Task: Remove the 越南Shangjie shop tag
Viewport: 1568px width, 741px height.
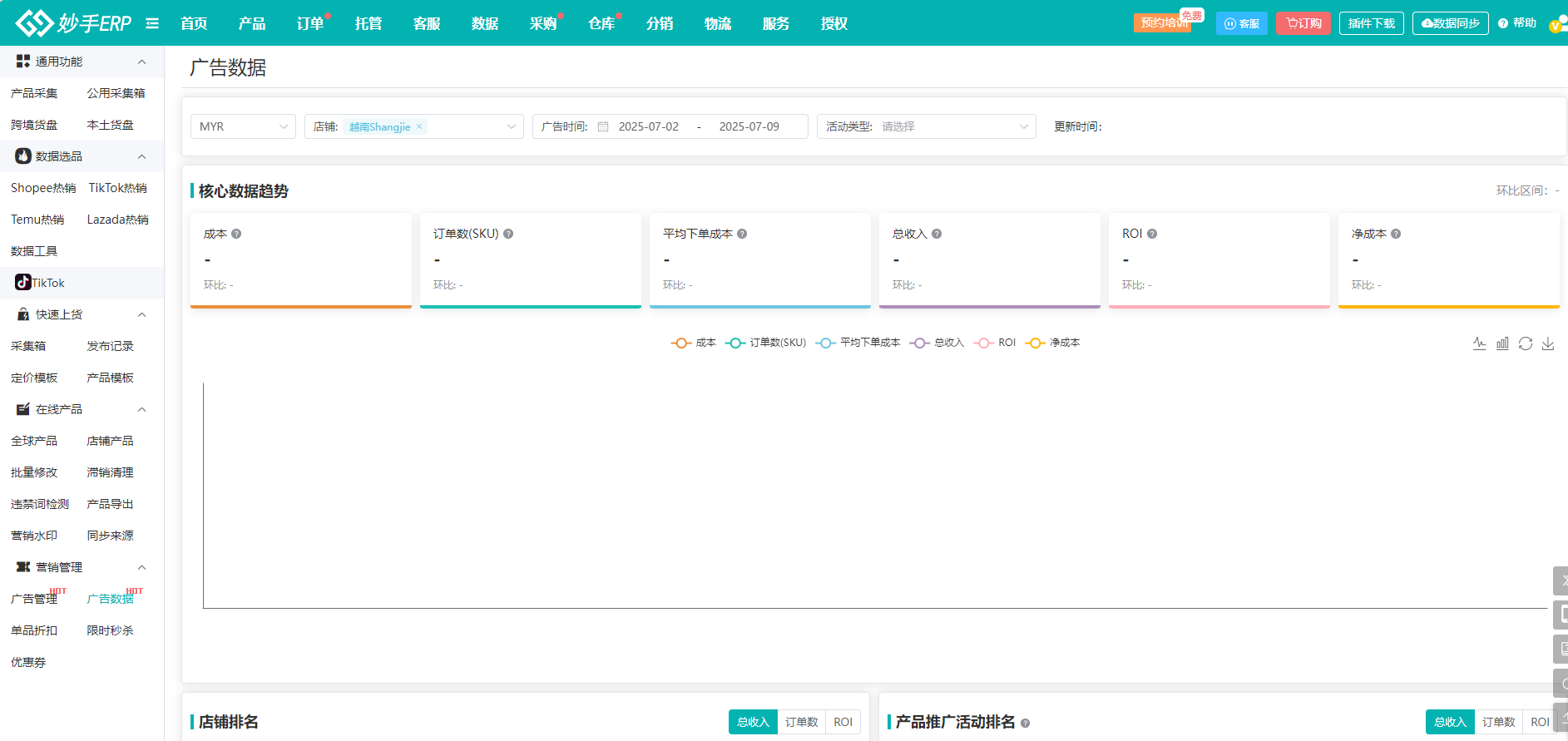Action: 419,126
